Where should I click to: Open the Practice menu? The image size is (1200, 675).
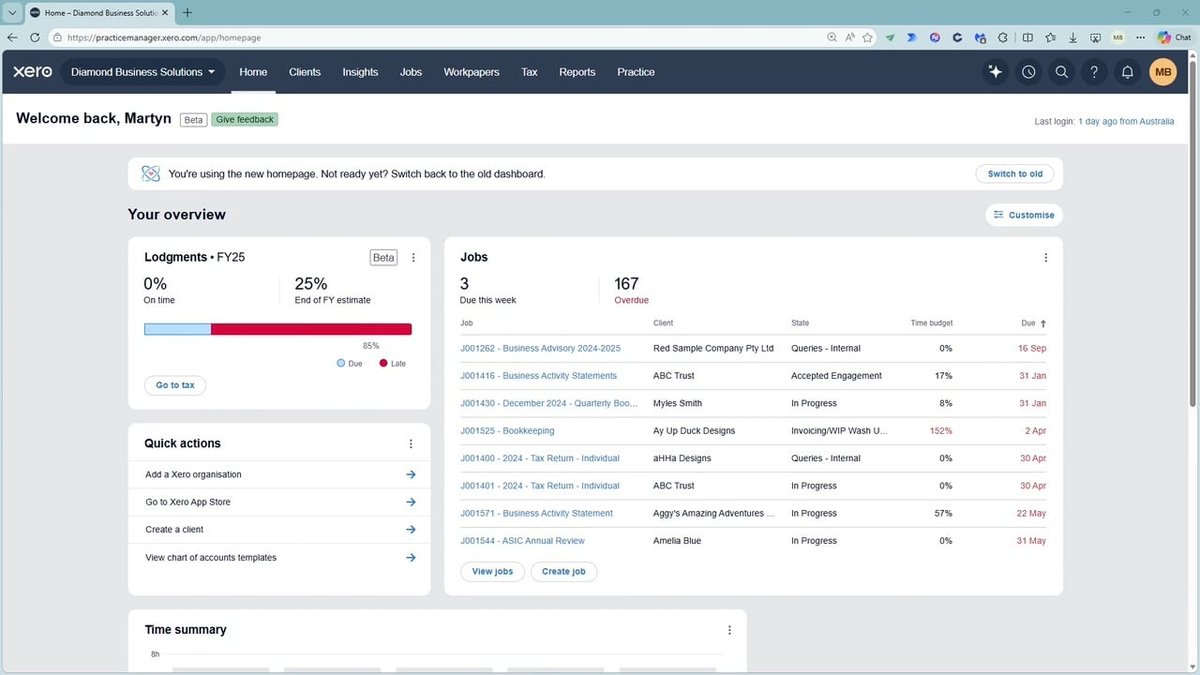pos(636,72)
